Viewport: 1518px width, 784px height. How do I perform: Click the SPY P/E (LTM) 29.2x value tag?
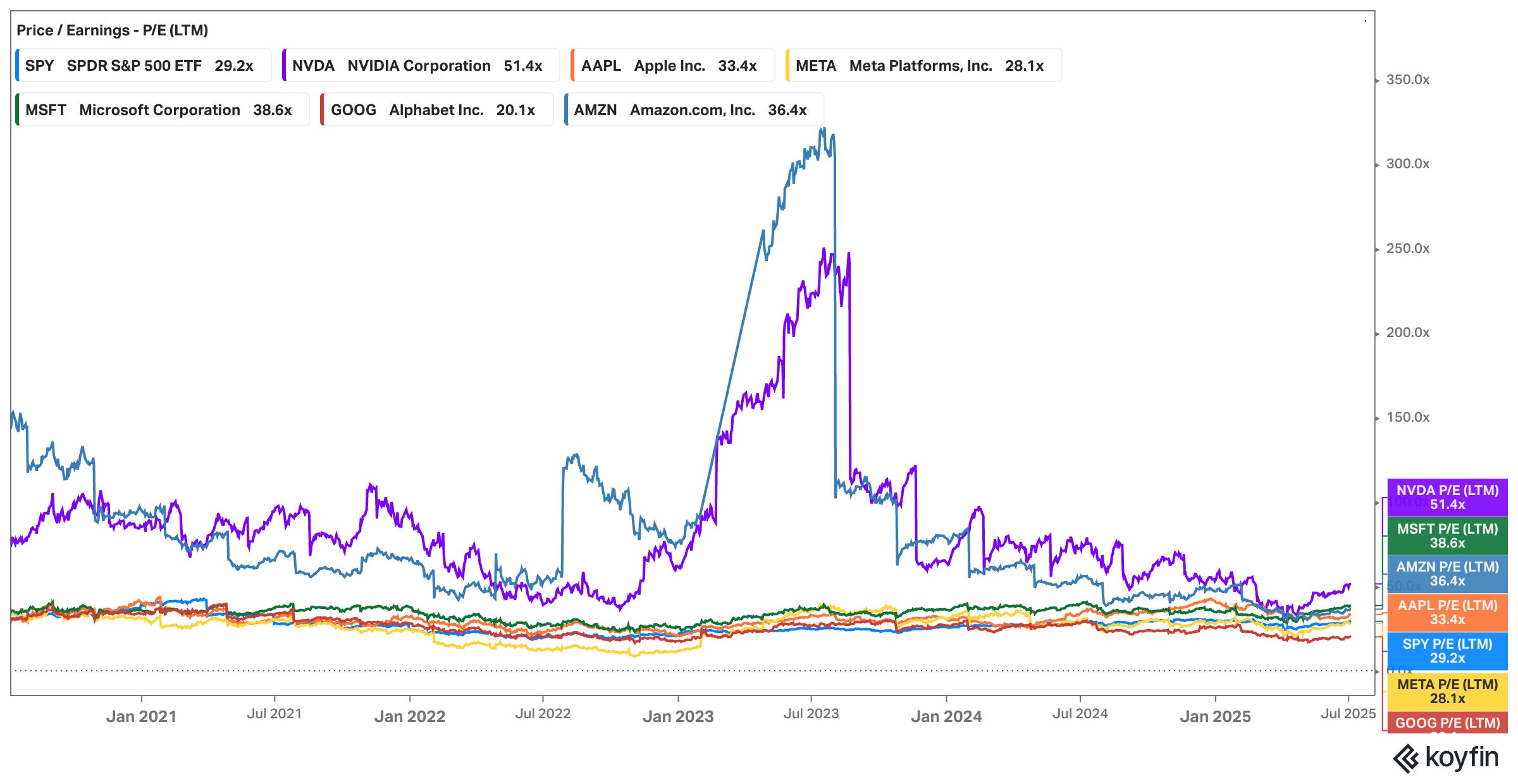(x=1447, y=651)
